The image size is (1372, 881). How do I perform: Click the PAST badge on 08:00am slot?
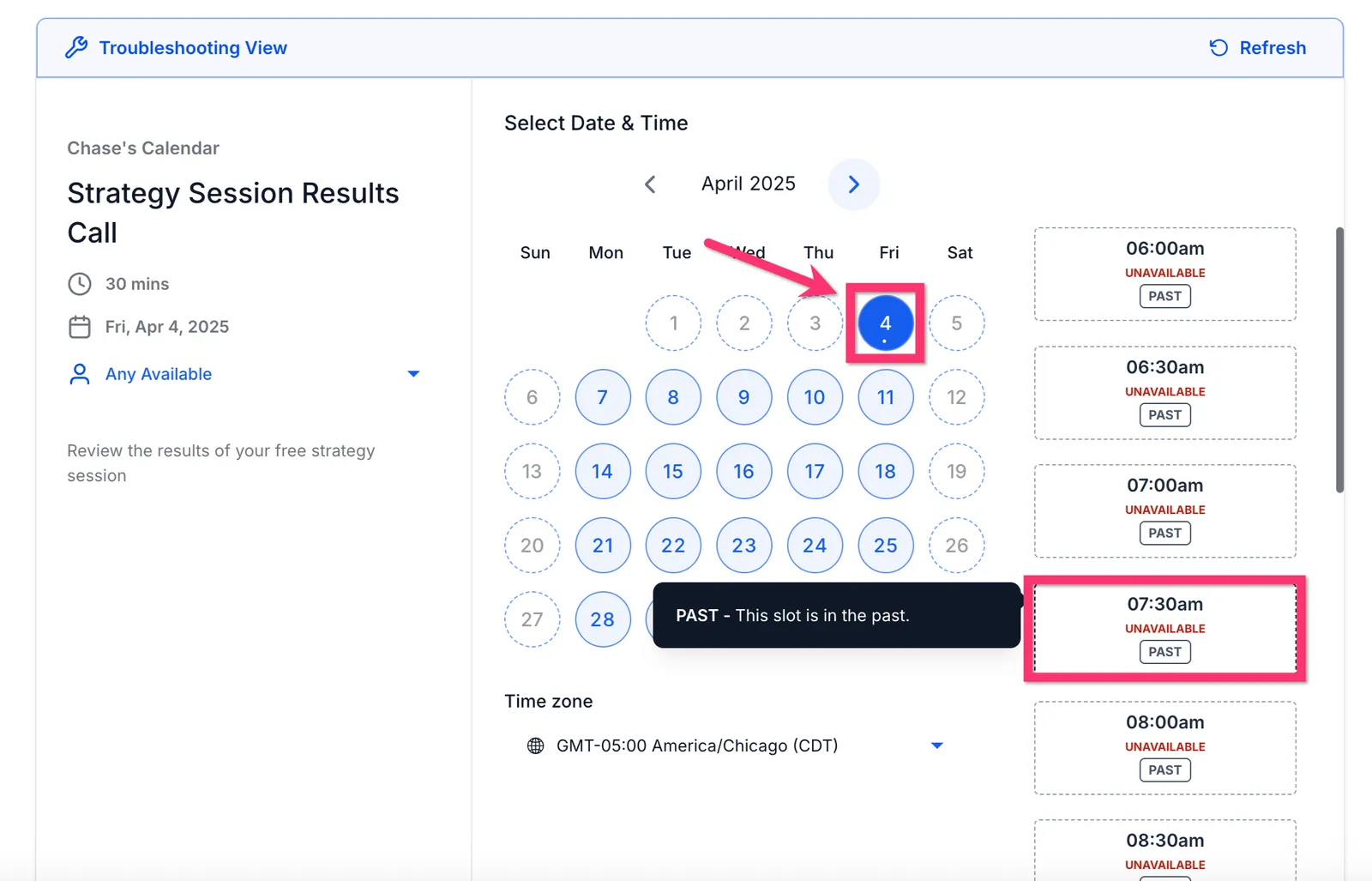click(1165, 769)
